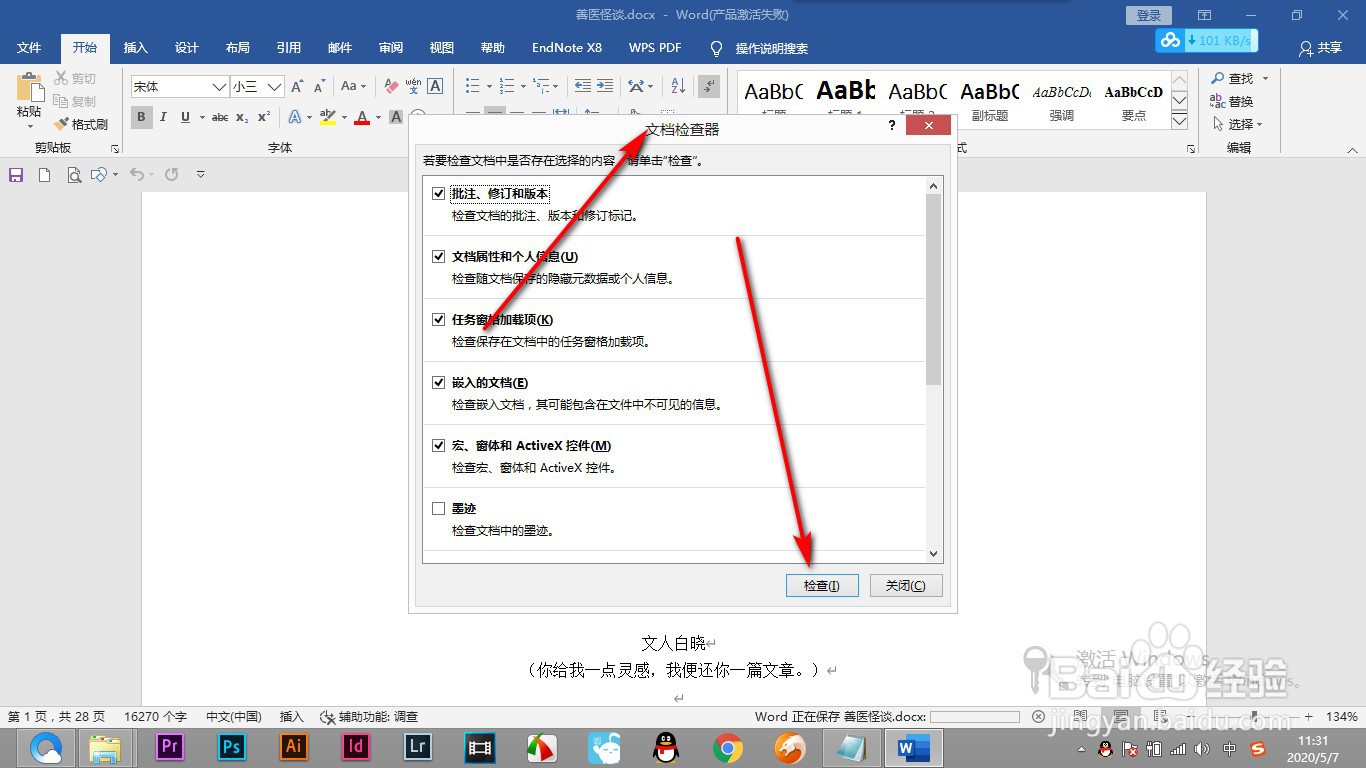Click the Subscript icon
1366x768 pixels.
click(240, 118)
